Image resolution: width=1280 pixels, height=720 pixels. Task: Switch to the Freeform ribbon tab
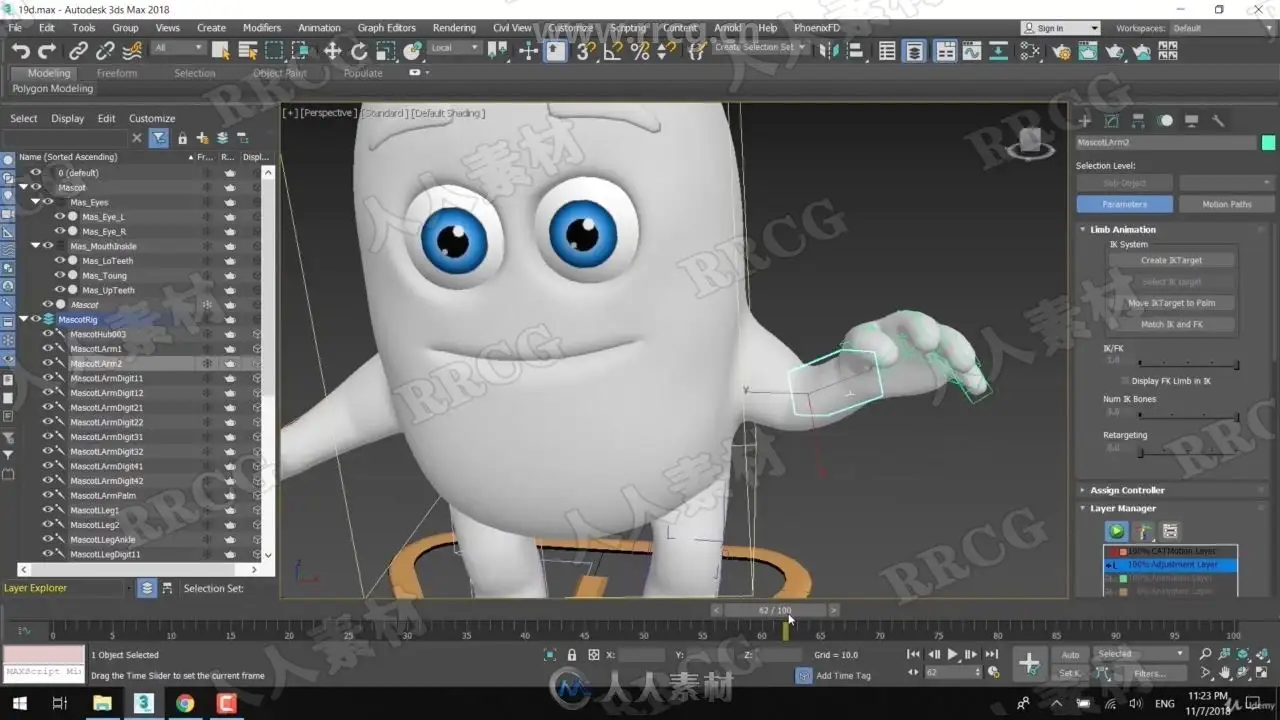tap(117, 73)
